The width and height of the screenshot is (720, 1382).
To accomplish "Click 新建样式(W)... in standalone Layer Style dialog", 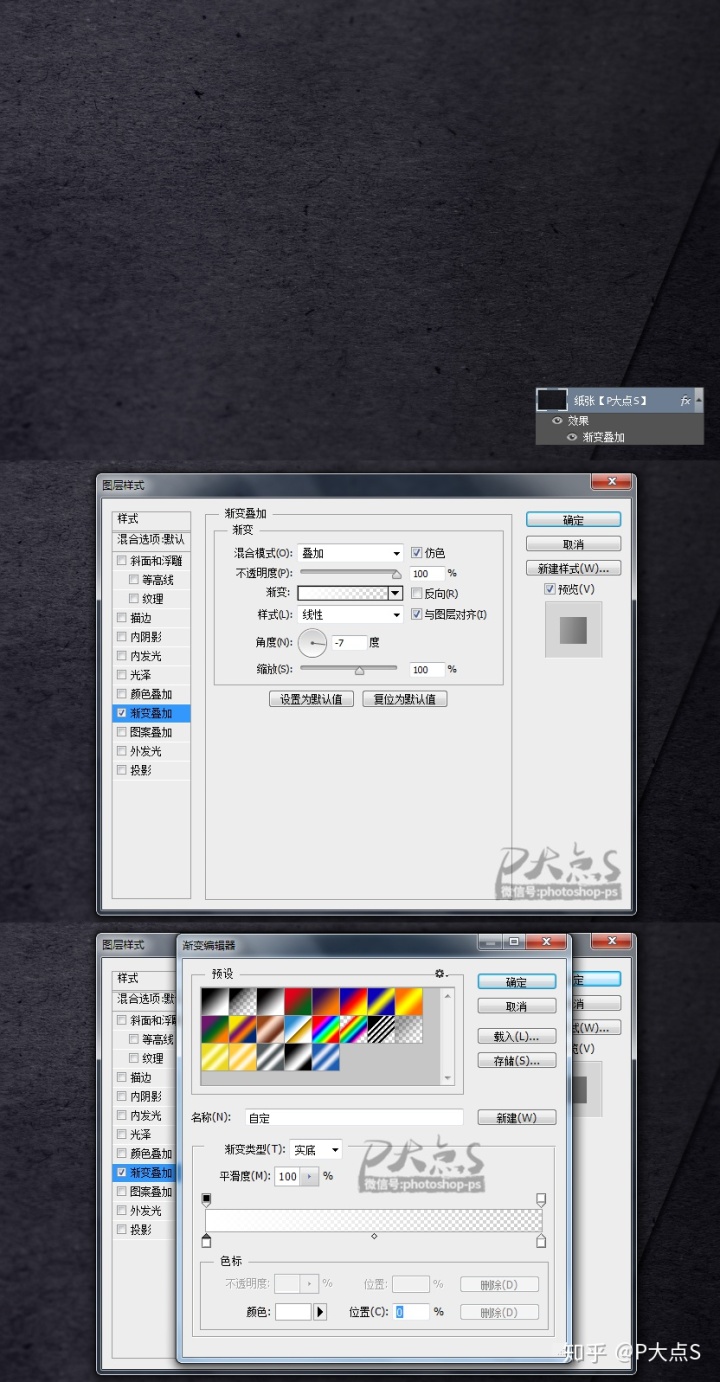I will click(573, 568).
